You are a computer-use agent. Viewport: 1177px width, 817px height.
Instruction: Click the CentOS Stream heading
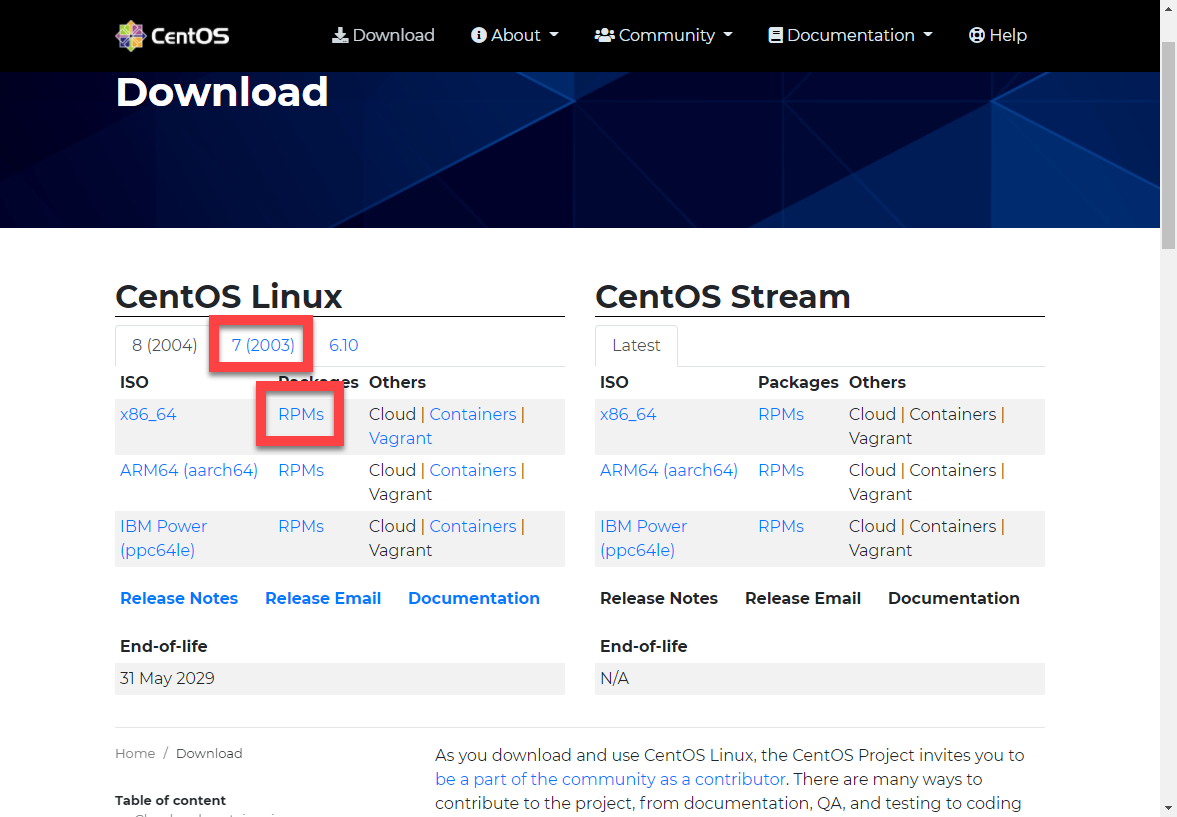[723, 297]
